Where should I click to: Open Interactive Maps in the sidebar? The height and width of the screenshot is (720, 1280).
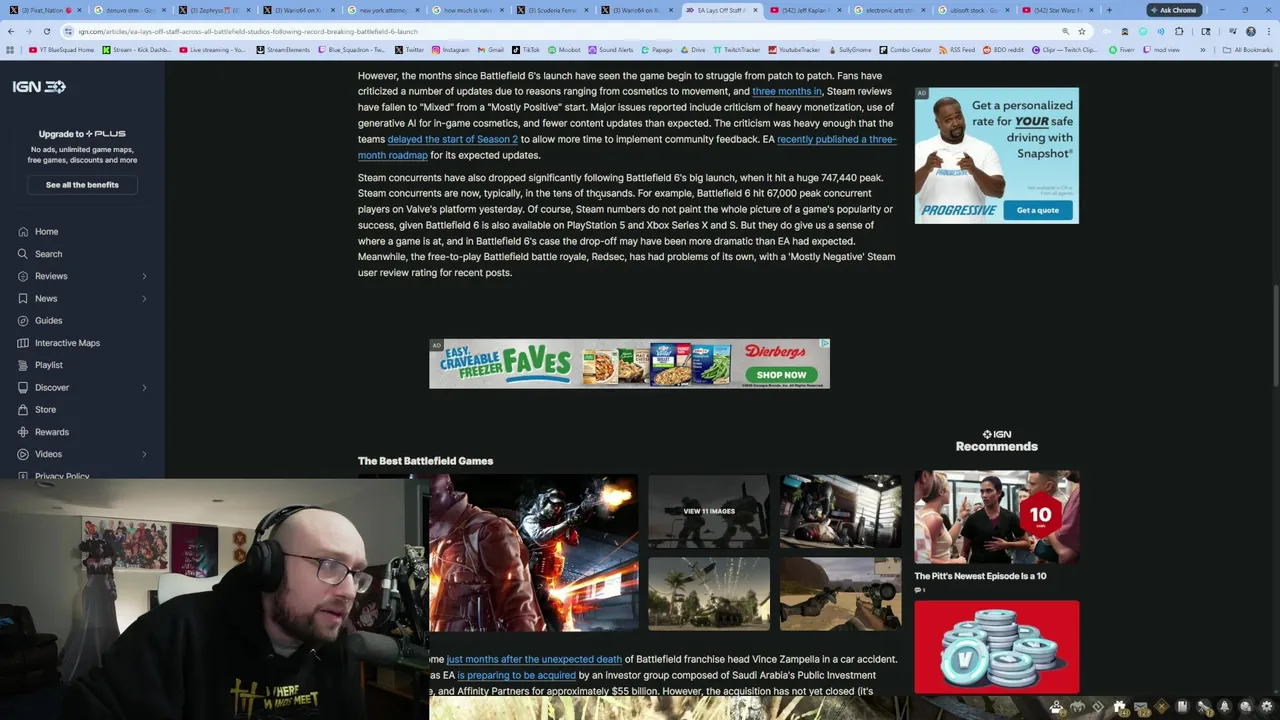67,343
